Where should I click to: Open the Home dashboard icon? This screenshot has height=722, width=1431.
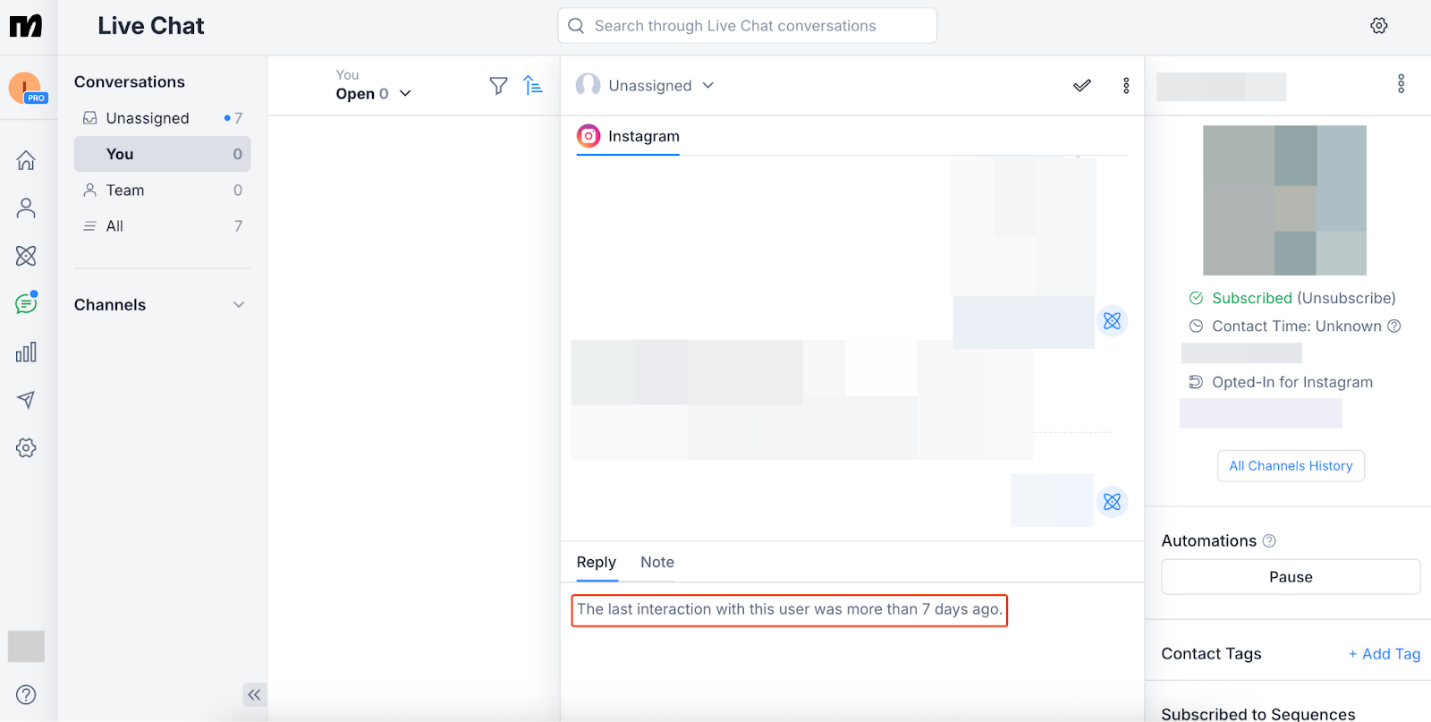[x=26, y=159]
